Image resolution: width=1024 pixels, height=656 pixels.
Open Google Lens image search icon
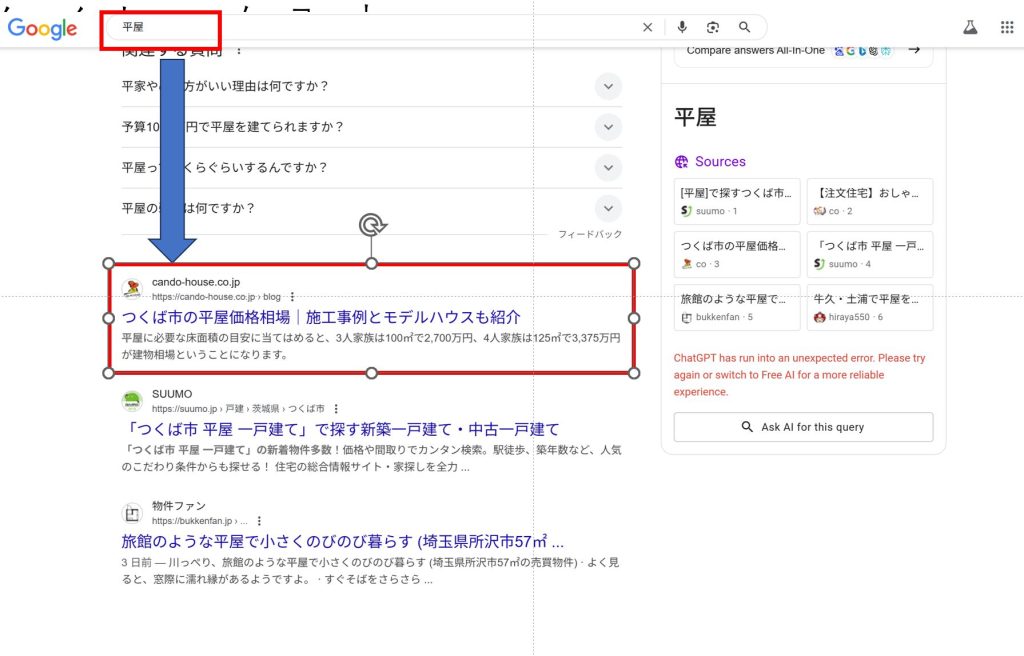point(712,27)
